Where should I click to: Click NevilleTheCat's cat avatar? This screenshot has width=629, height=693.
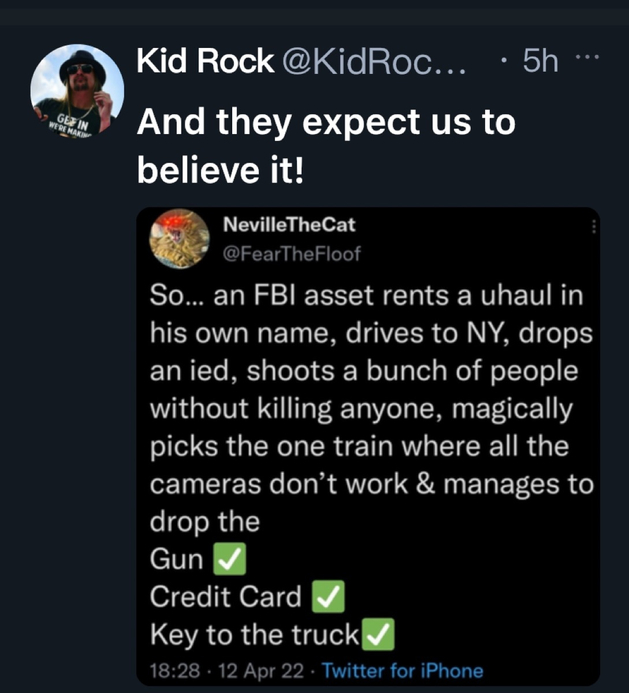coord(179,239)
